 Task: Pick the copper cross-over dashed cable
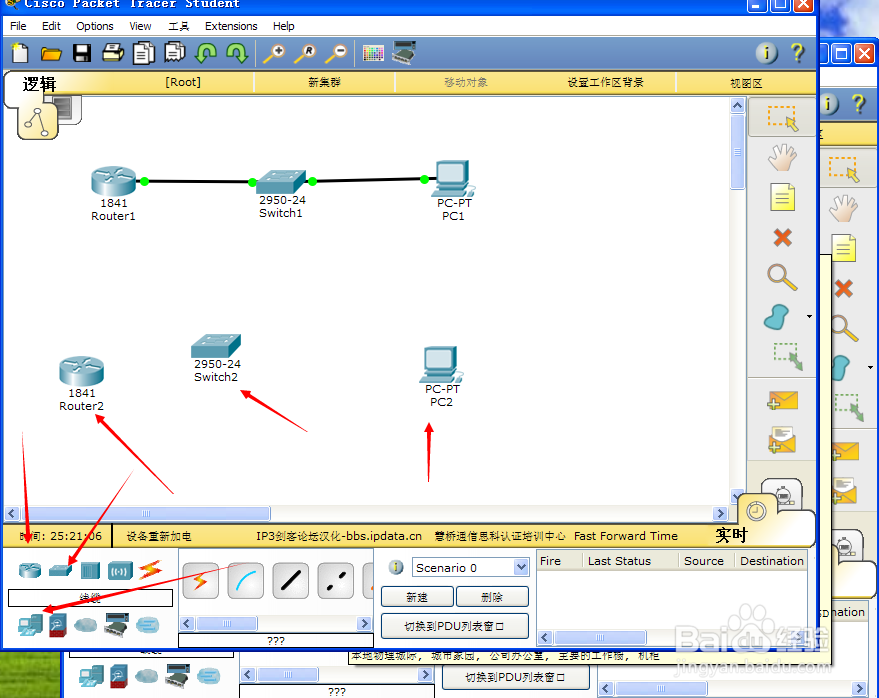click(335, 581)
